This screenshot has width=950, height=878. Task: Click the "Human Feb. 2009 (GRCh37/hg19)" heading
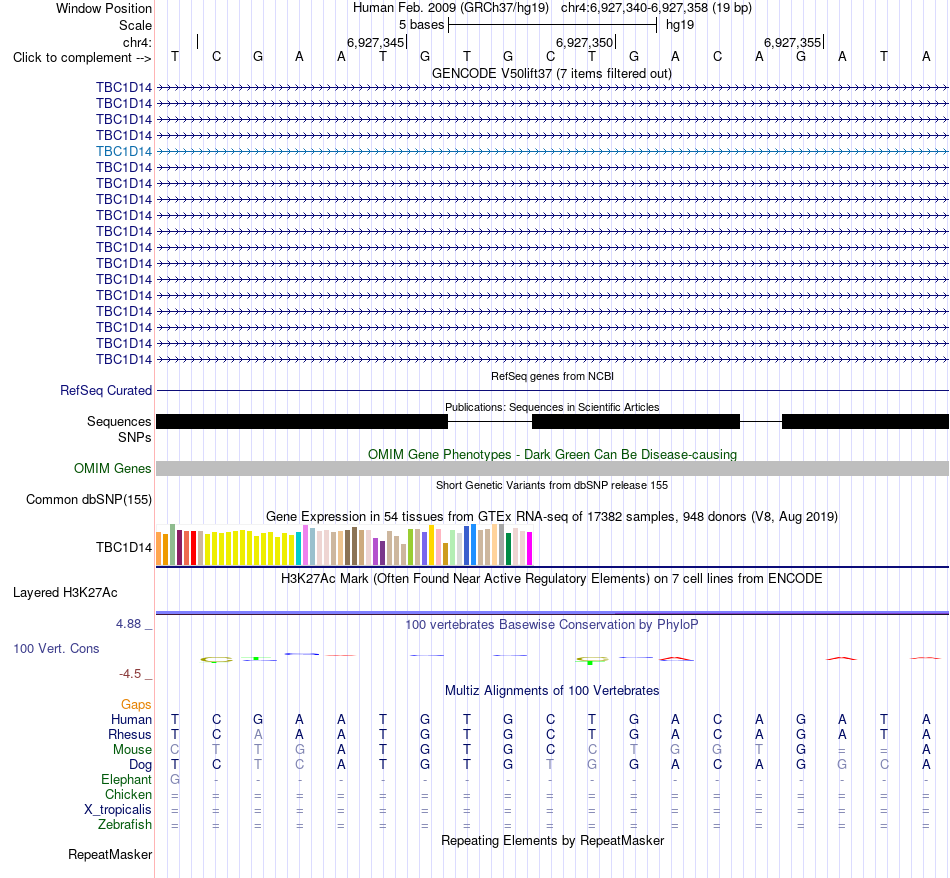click(451, 8)
